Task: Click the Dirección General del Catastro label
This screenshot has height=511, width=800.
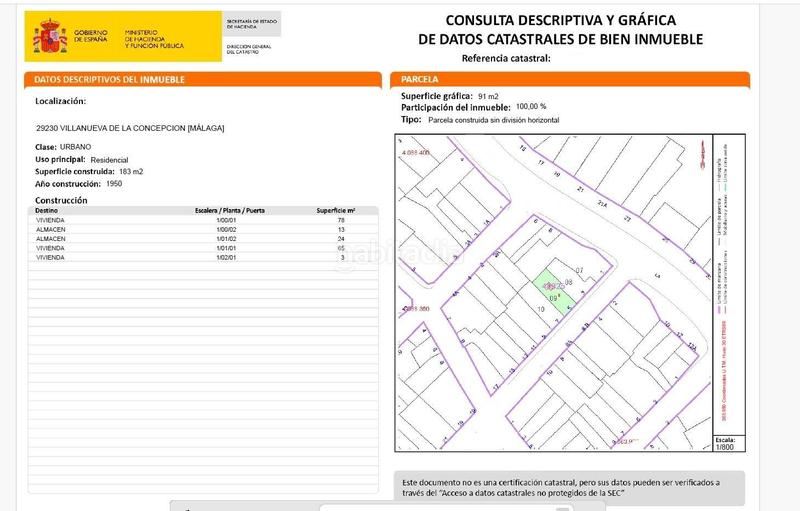Action: click(x=248, y=50)
